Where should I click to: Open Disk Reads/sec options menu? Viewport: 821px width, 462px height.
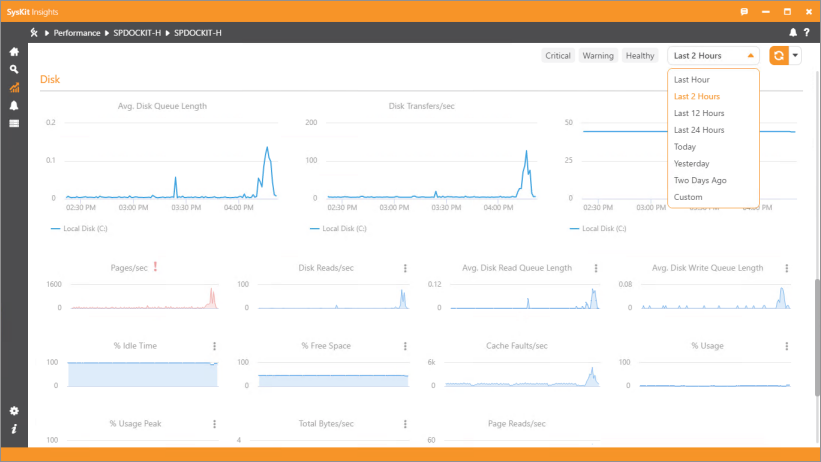tap(405, 268)
